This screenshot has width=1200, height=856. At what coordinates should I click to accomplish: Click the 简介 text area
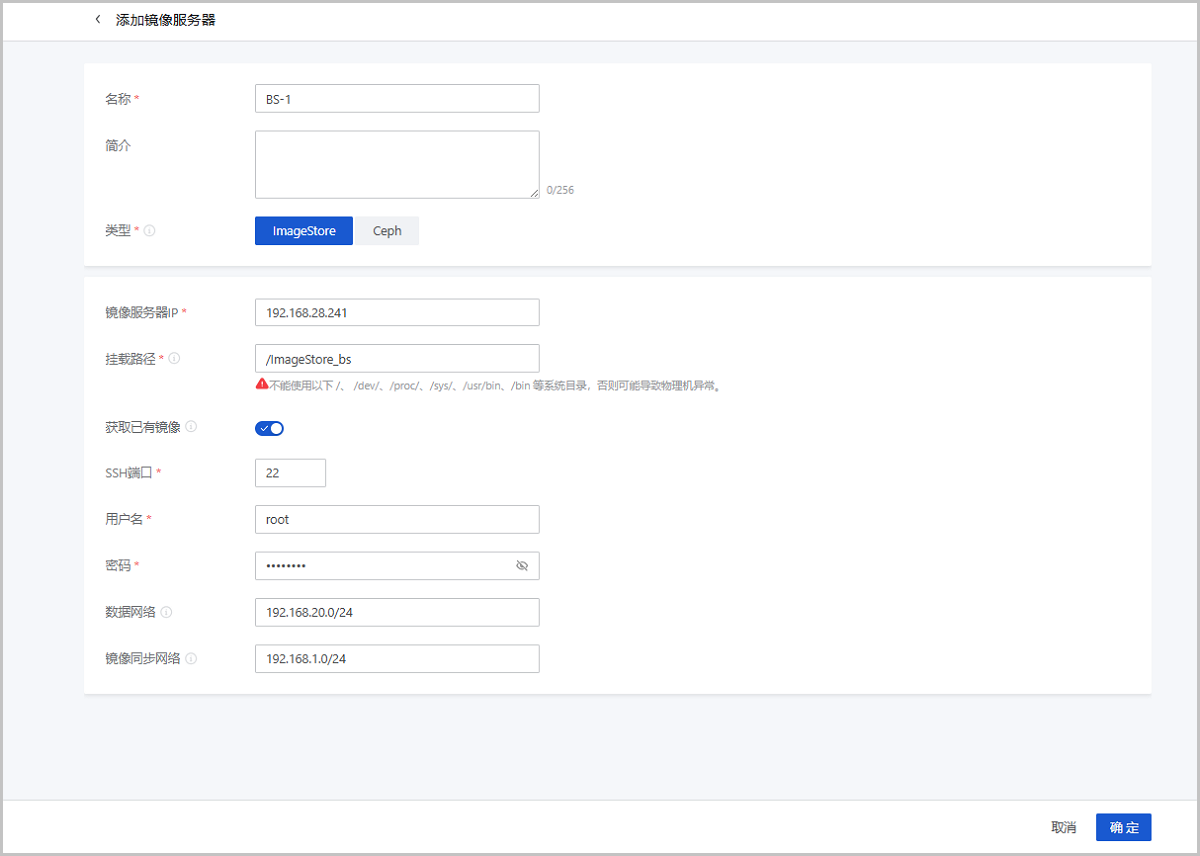(397, 164)
